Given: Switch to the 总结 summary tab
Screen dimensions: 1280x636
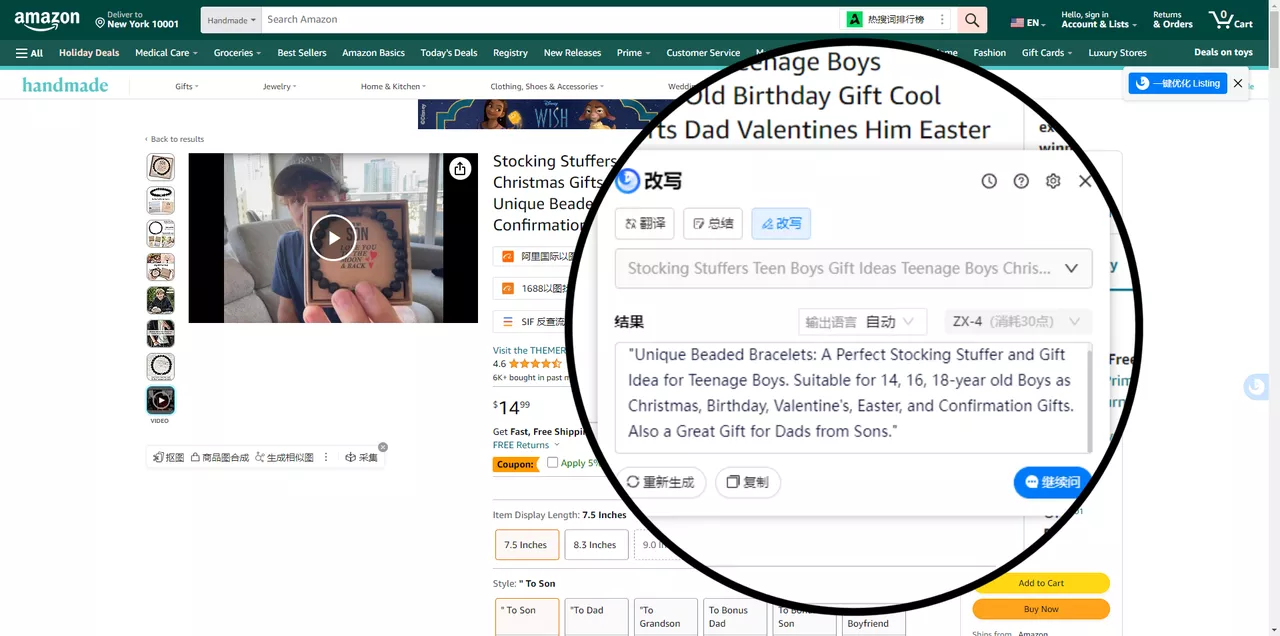Looking at the screenshot, I should tap(713, 224).
